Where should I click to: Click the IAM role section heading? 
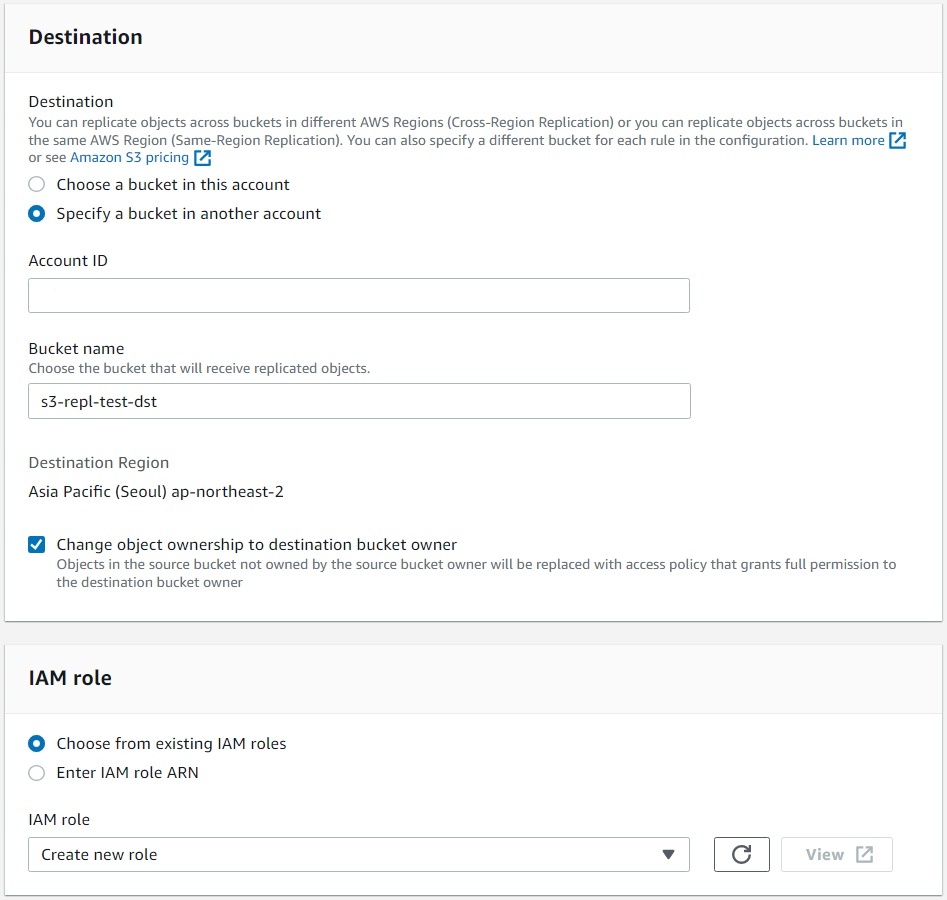click(x=70, y=678)
